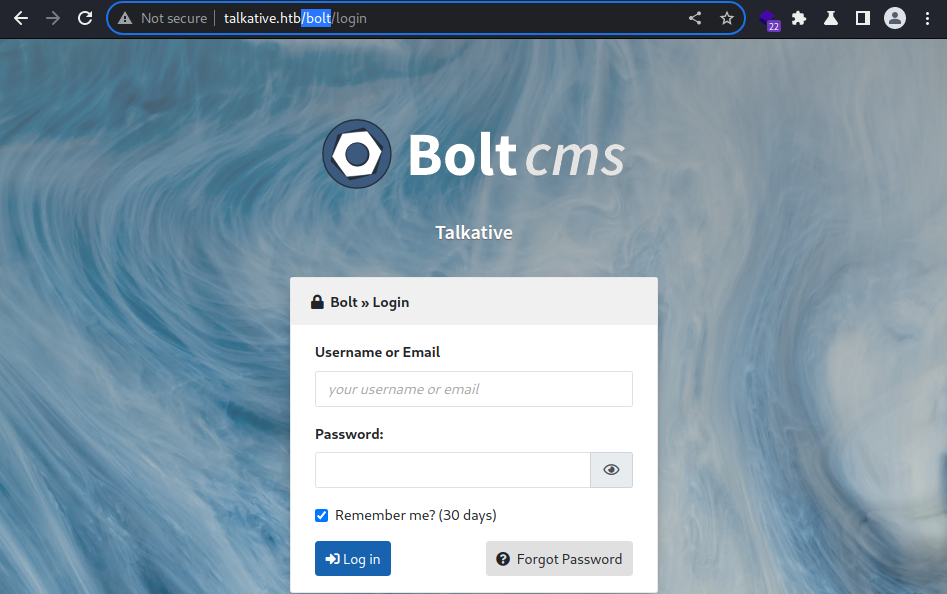This screenshot has height=594, width=947.
Task: Toggle the browser side panel
Action: (x=862, y=18)
